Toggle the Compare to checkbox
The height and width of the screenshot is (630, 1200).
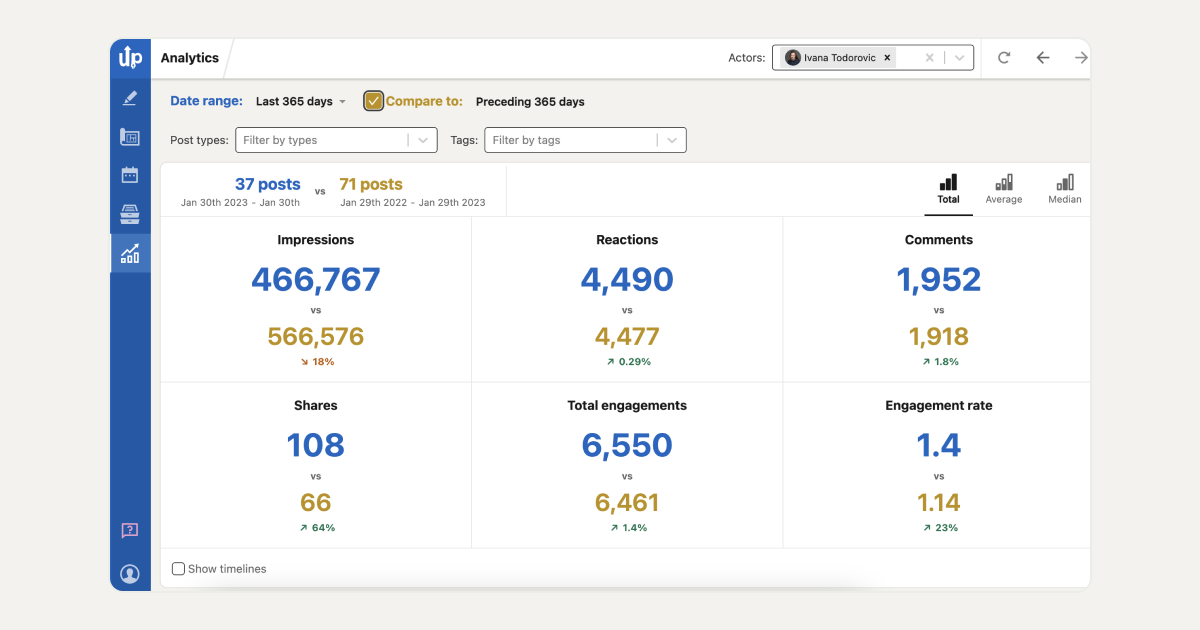coord(373,101)
